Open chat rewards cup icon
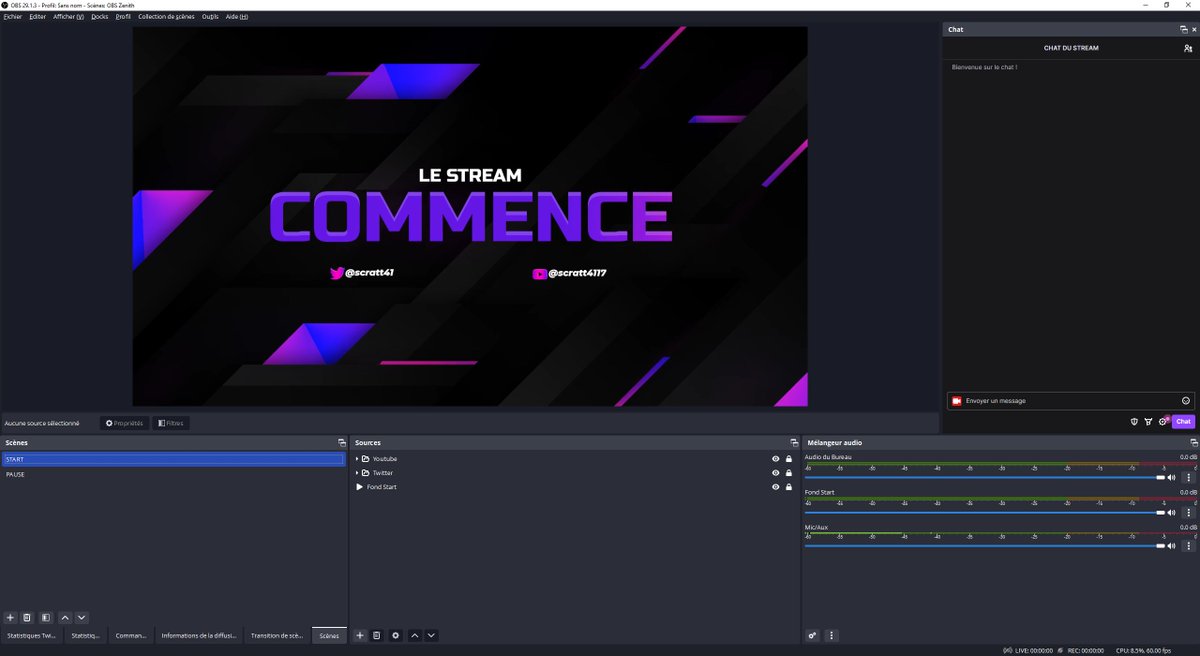The image size is (1200, 656). pos(1148,422)
